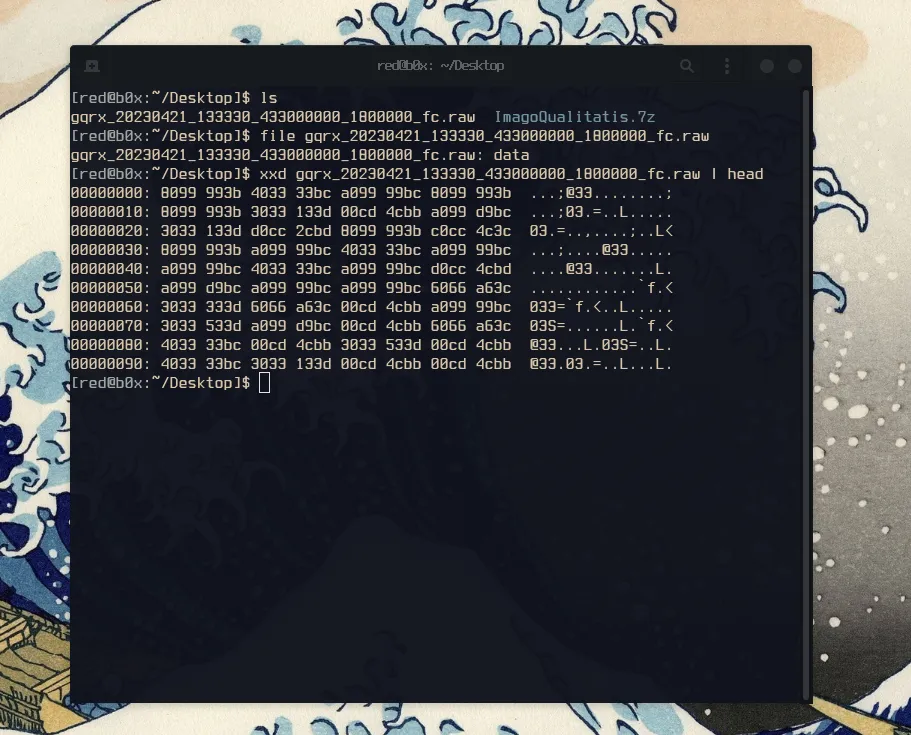Screen dimensions: 911x735
Task: Click the 'xxd' command word
Action: [273, 174]
